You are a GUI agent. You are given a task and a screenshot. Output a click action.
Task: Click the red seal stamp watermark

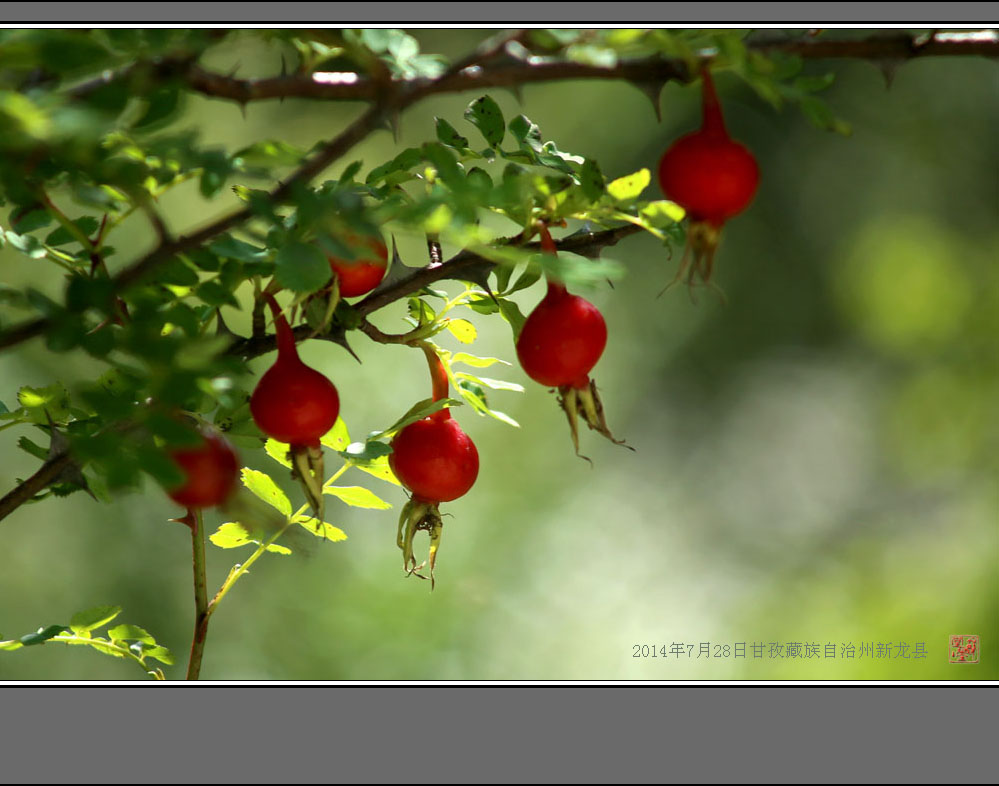(964, 649)
